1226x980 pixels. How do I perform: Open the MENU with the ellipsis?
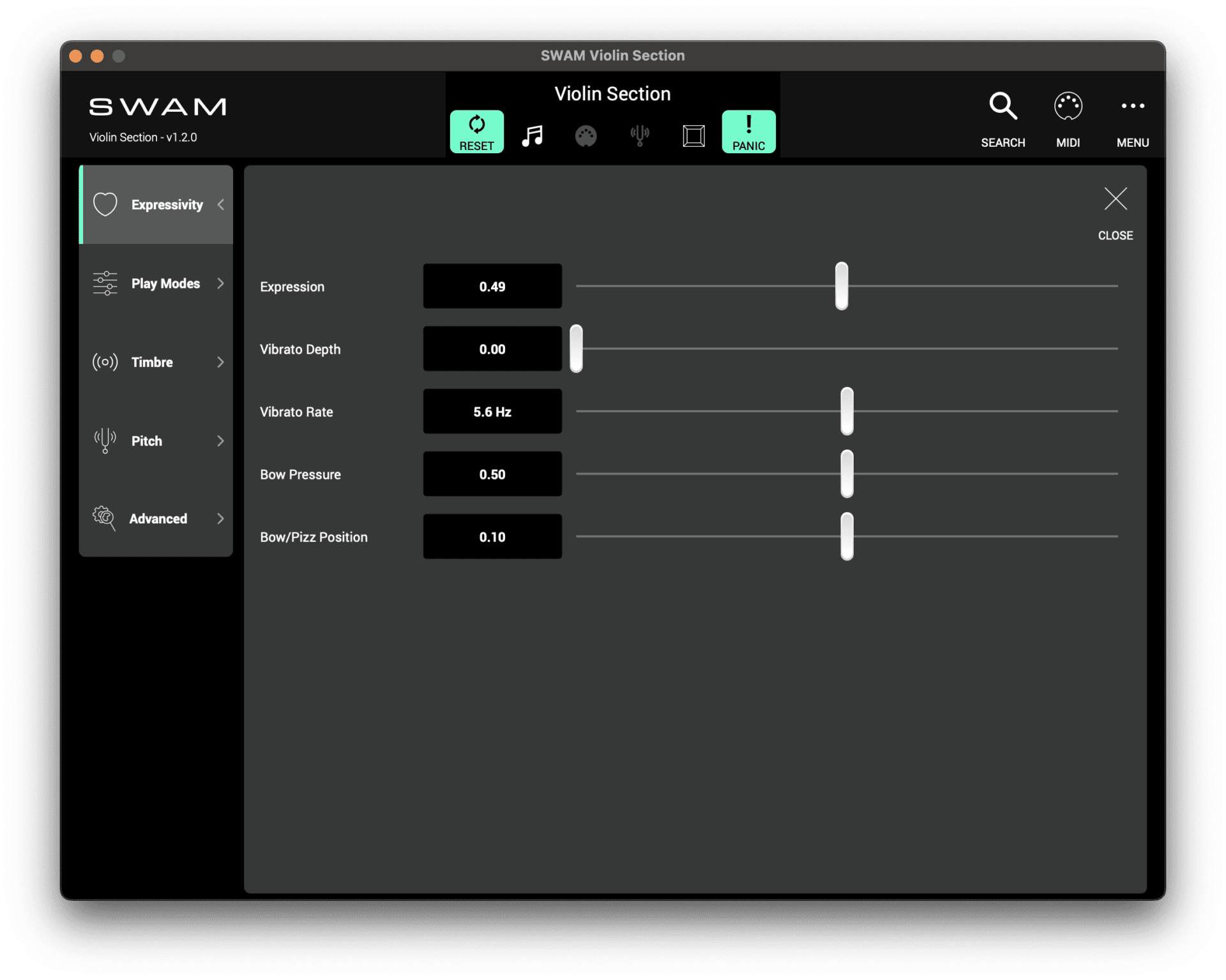pos(1133,105)
